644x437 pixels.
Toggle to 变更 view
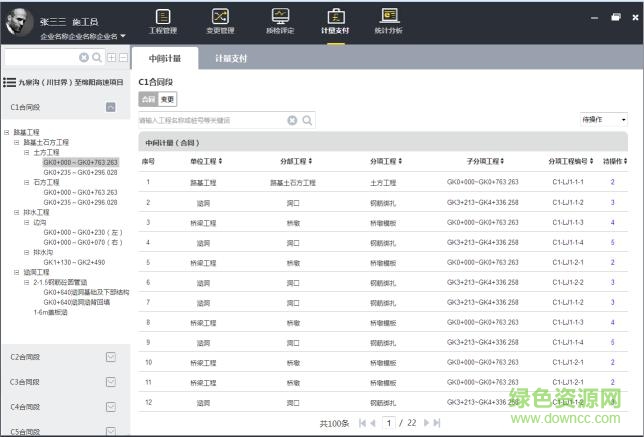click(168, 100)
